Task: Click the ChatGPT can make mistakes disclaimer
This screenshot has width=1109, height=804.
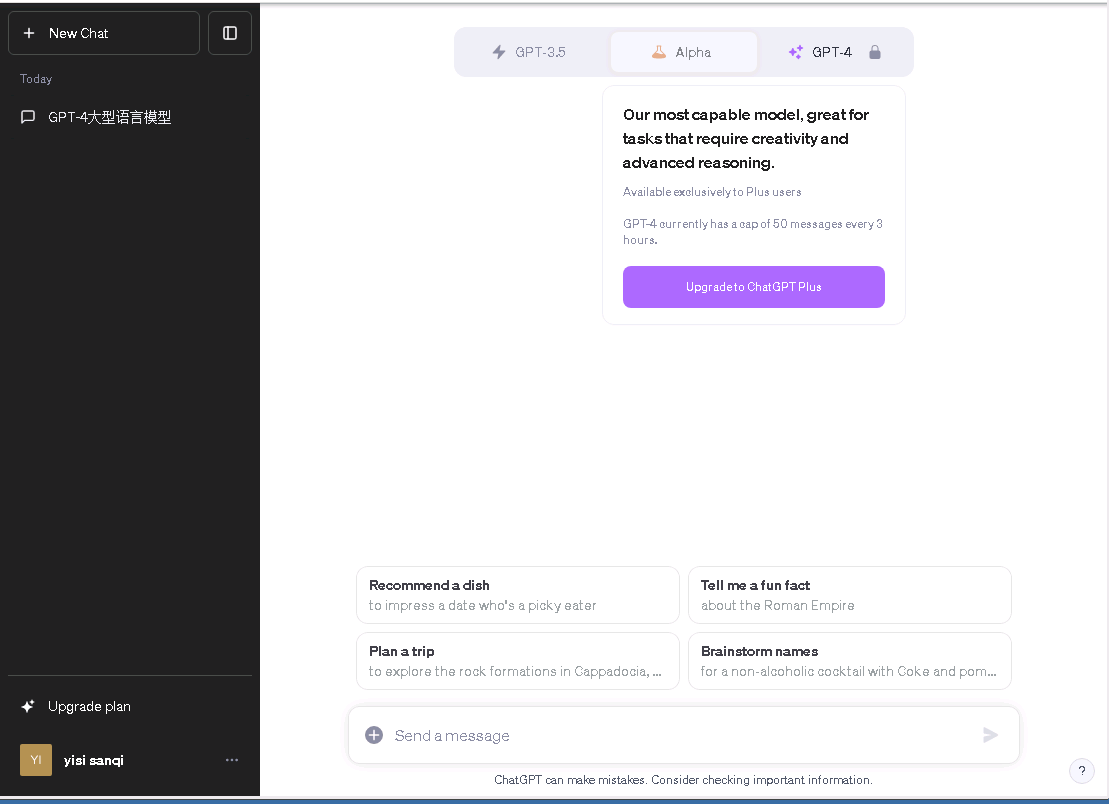Action: (683, 779)
